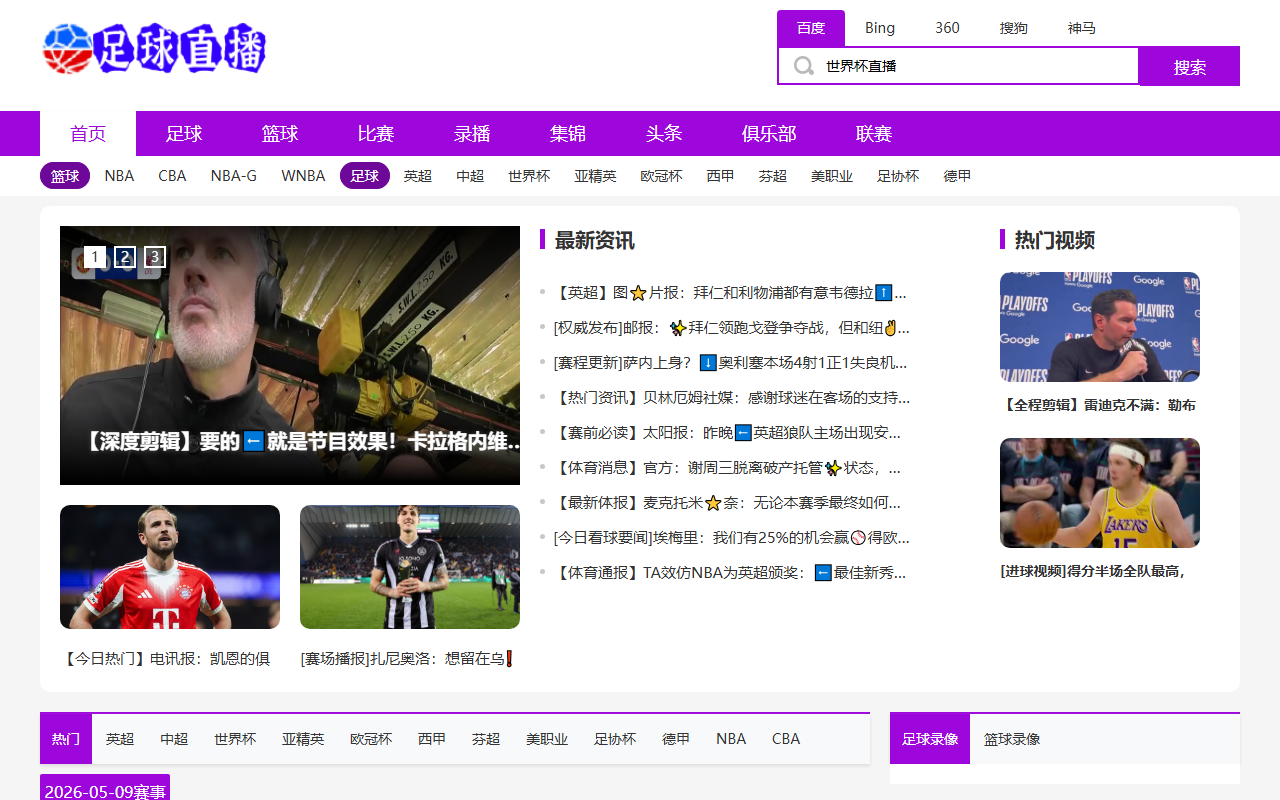Select the CBA tab in match schedule

[786, 739]
